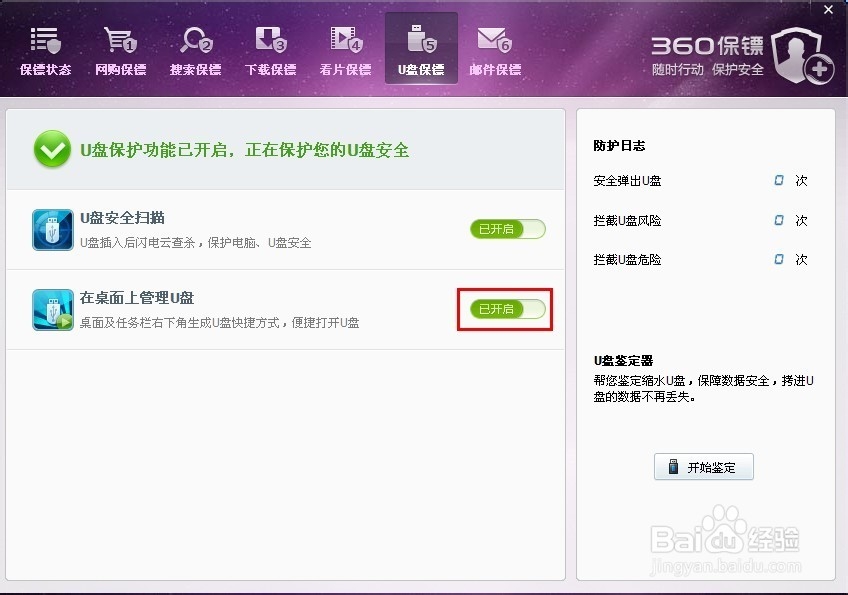The width and height of the screenshot is (848, 595).
Task: Toggle the U盘安全扫描 switch
Action: coord(508,229)
